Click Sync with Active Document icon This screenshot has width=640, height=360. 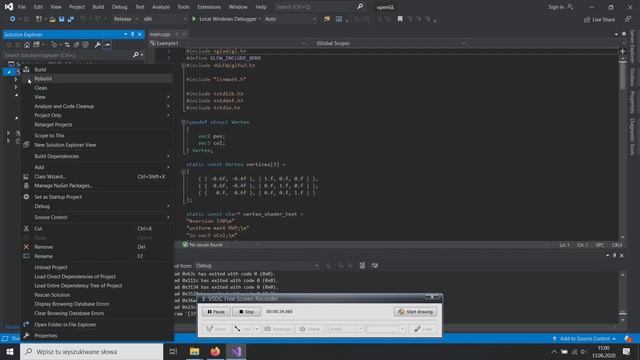click(x=67, y=44)
